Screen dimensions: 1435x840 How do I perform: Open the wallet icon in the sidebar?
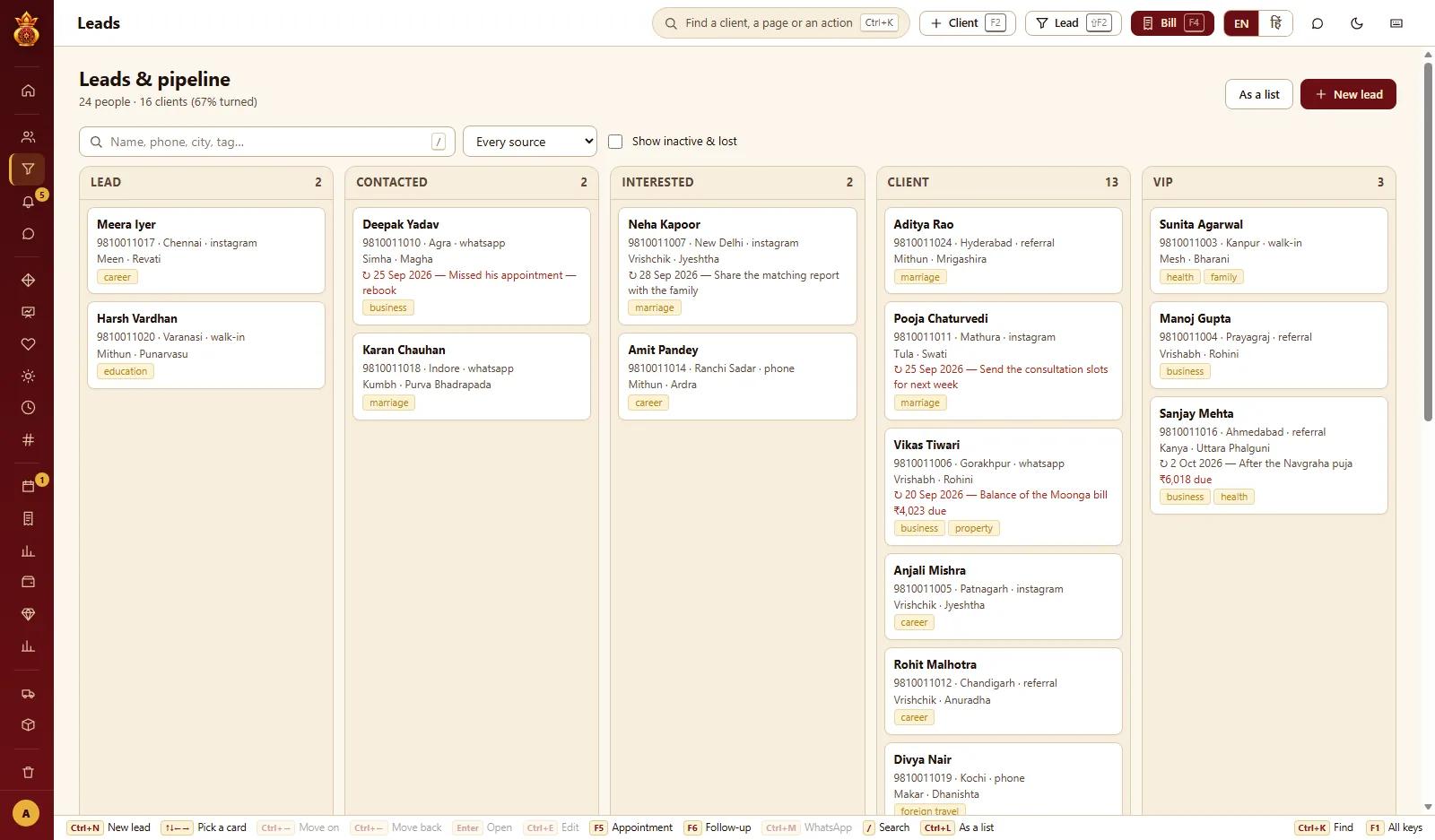point(28,582)
